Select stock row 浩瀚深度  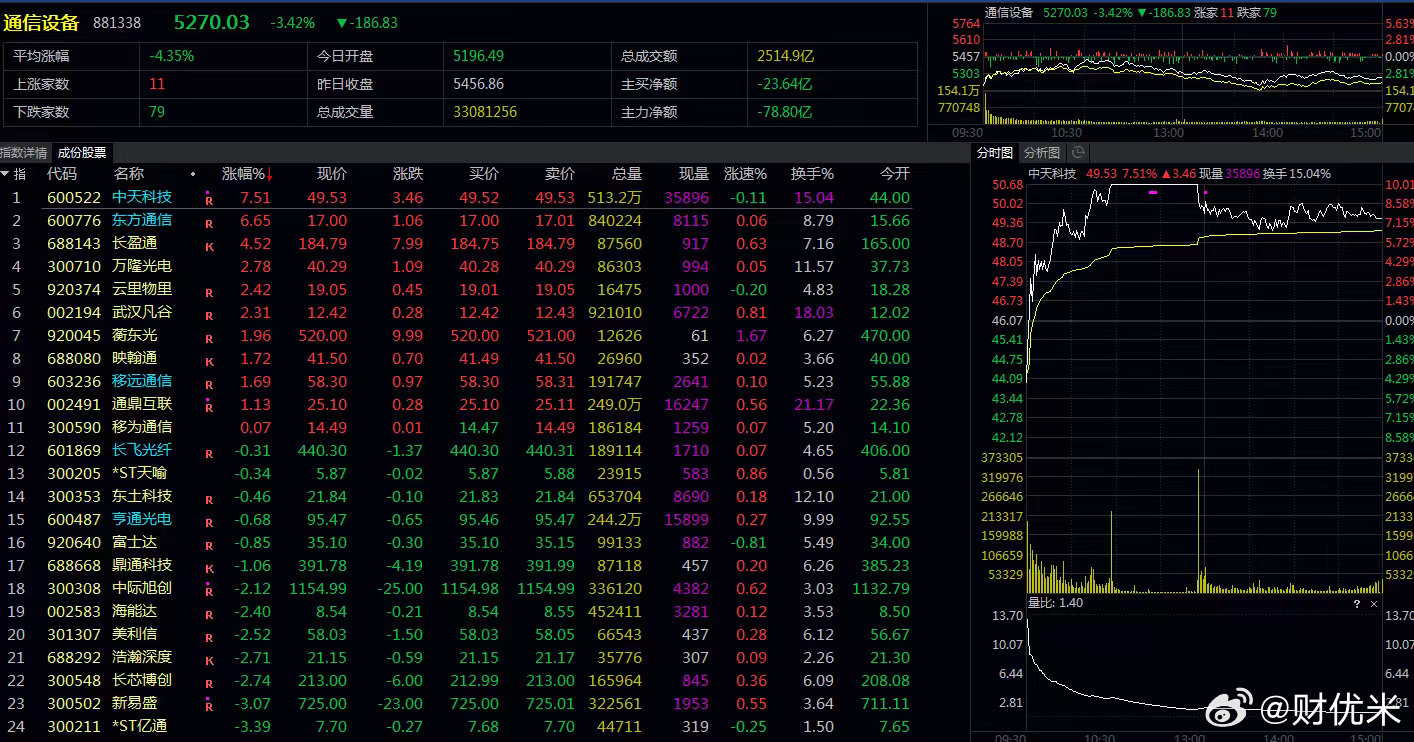point(456,658)
